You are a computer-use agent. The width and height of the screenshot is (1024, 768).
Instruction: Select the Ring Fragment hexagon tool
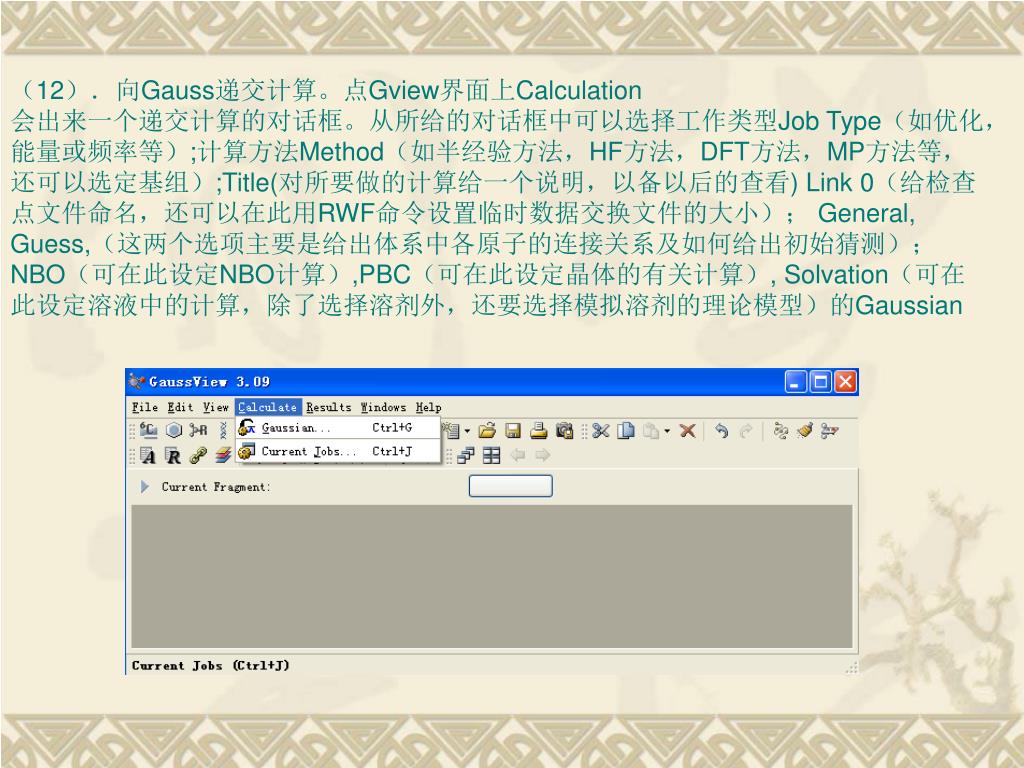[x=174, y=430]
